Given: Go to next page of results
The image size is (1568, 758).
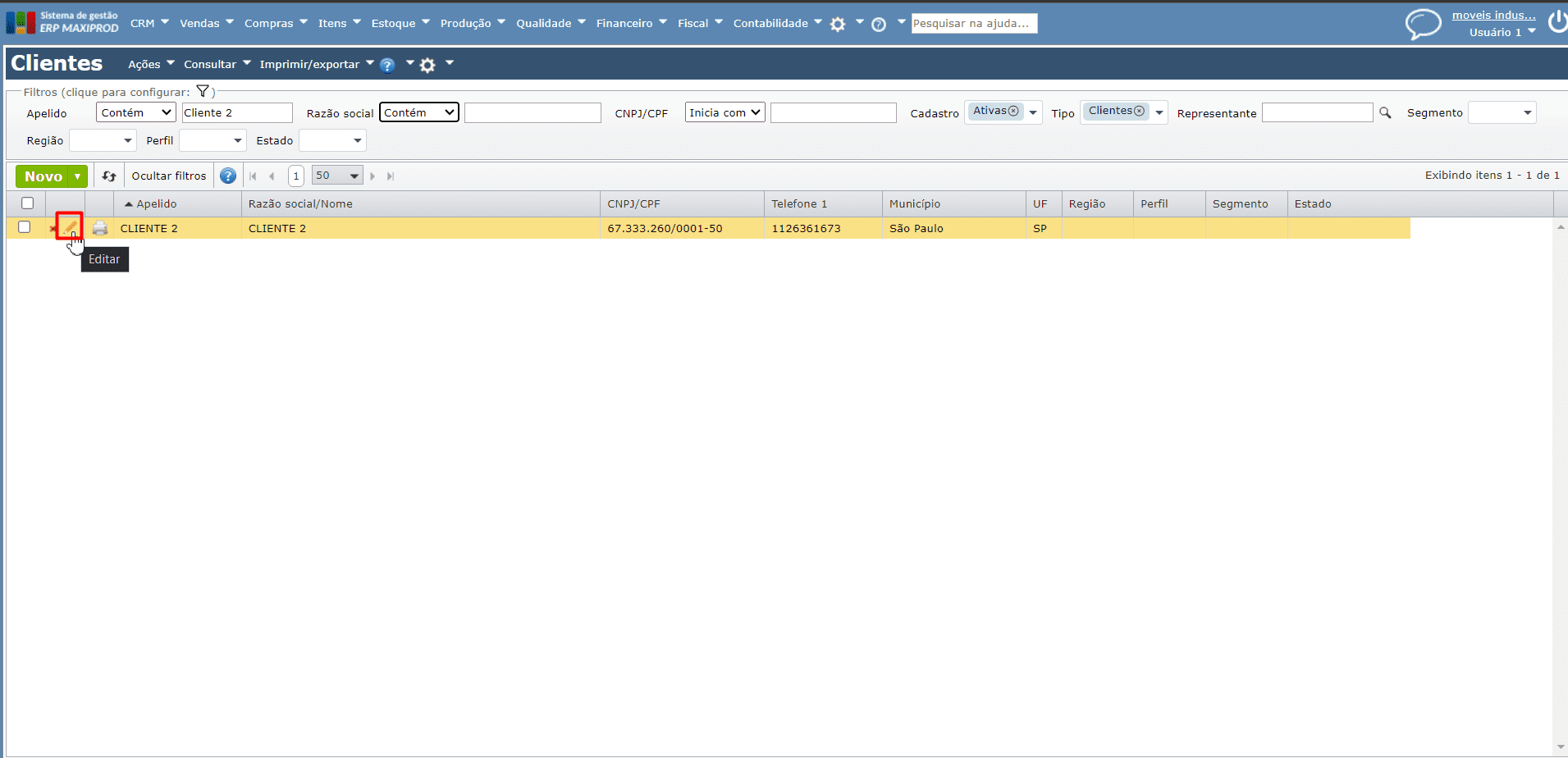Looking at the screenshot, I should (373, 176).
